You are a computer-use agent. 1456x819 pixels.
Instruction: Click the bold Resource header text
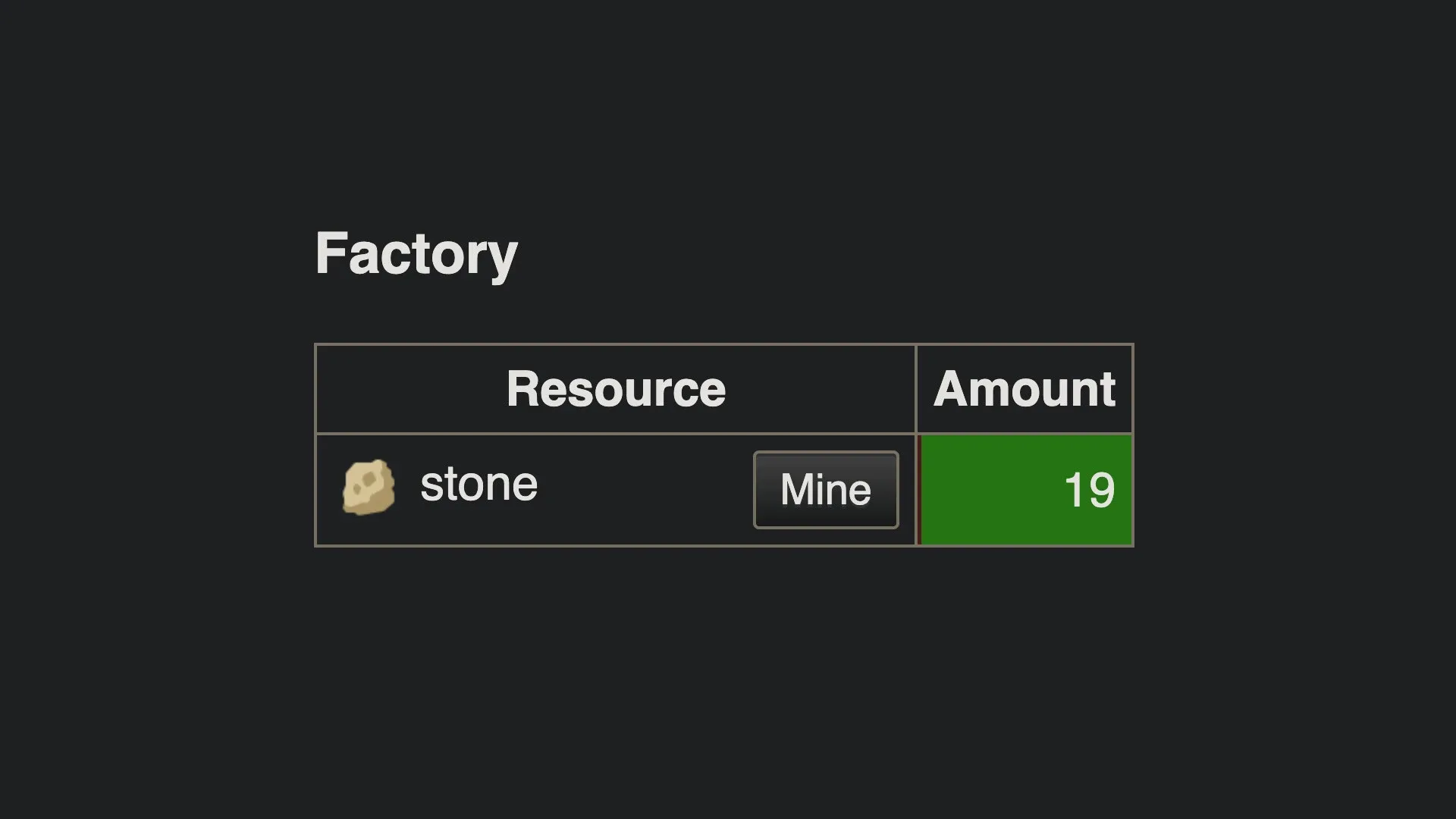615,389
